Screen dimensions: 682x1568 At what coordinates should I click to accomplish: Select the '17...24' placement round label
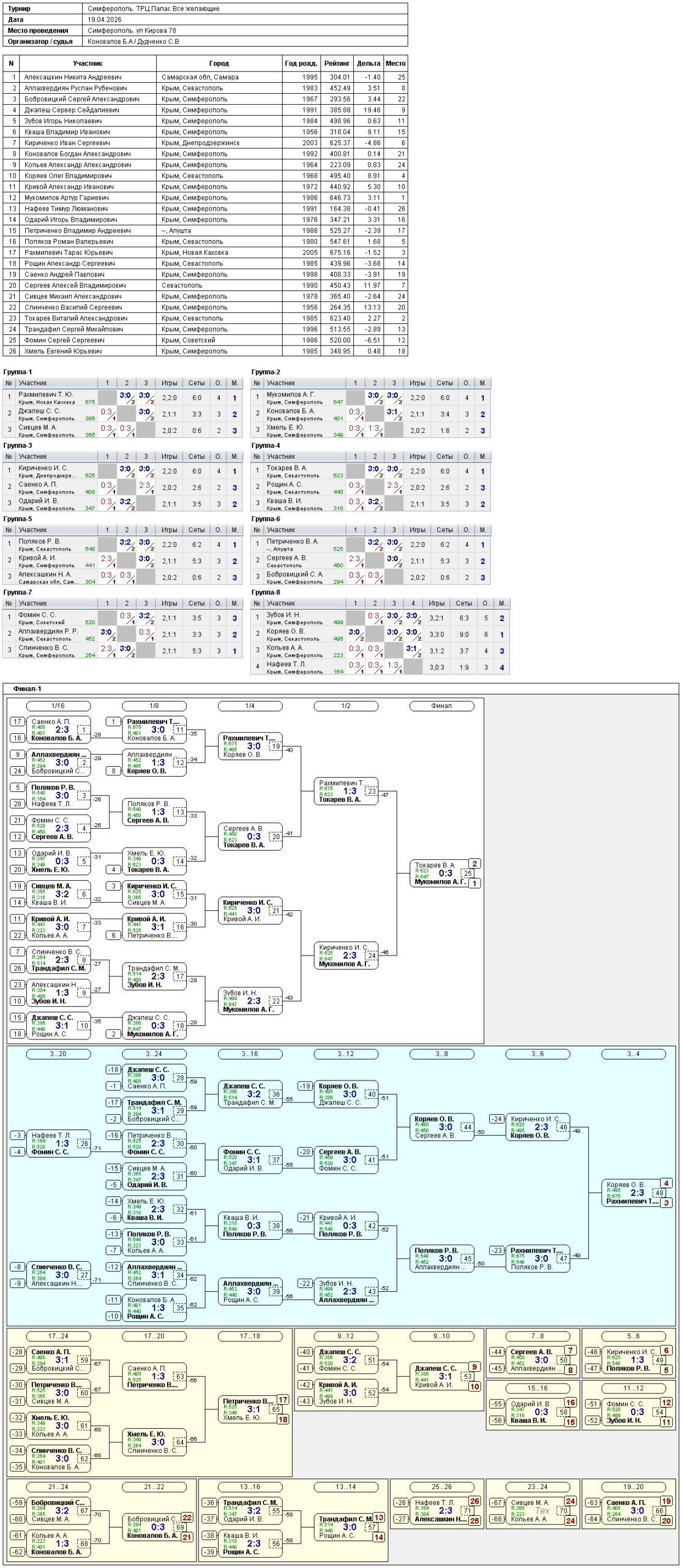(x=58, y=1336)
